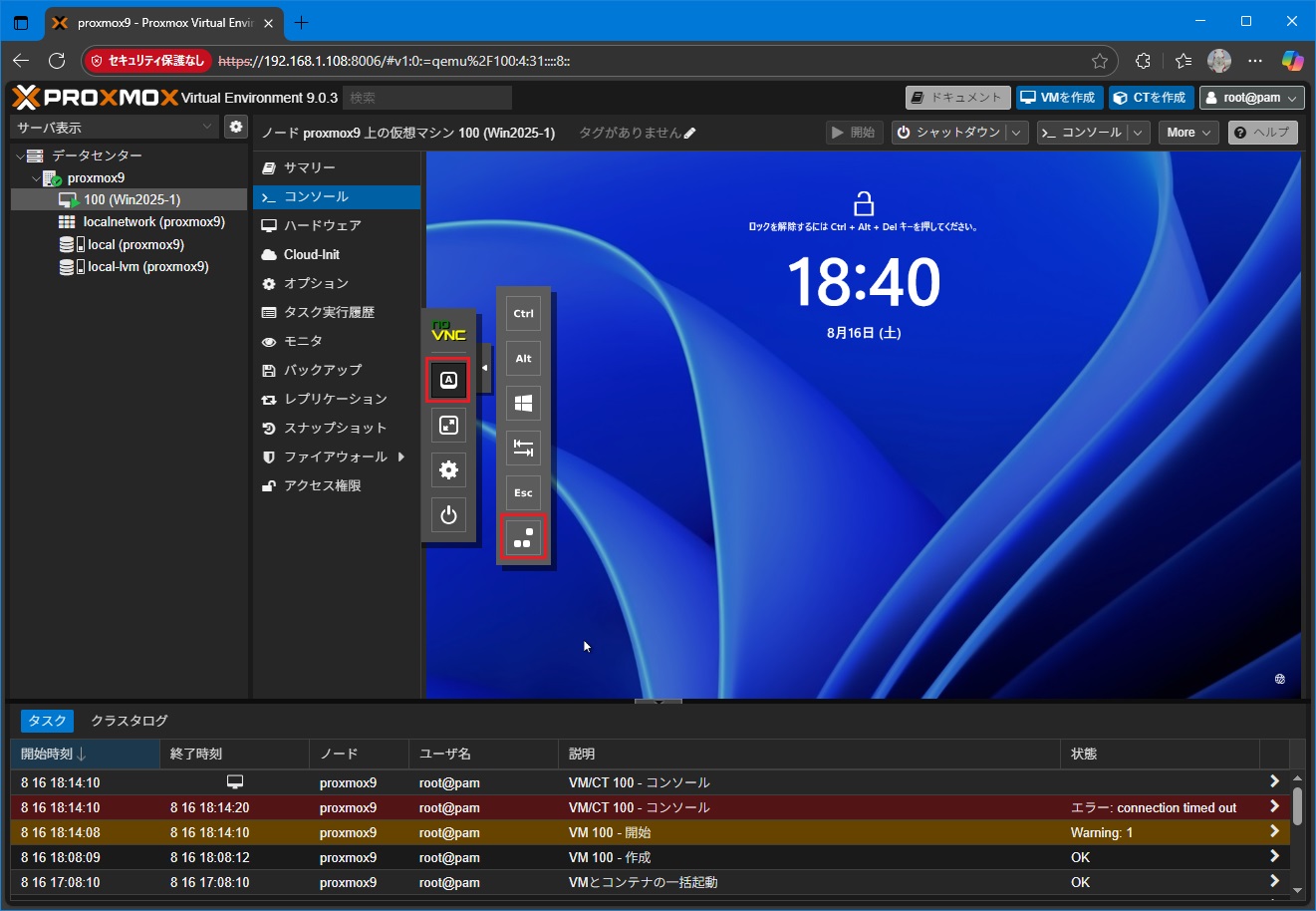Edit tags with the pencil icon
The height and width of the screenshot is (911, 1316).
690,133
